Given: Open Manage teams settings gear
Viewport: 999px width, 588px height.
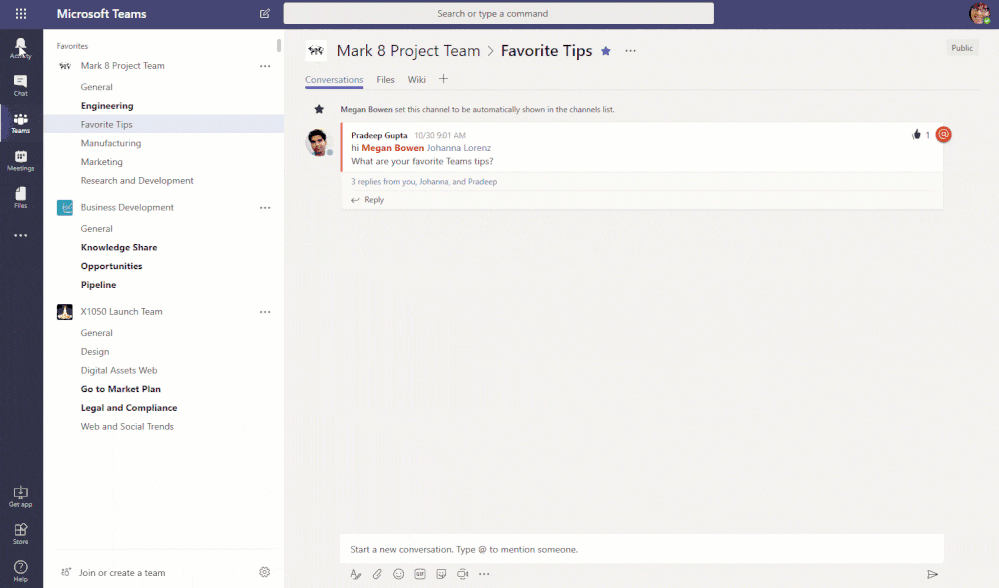Looking at the screenshot, I should pos(264,572).
